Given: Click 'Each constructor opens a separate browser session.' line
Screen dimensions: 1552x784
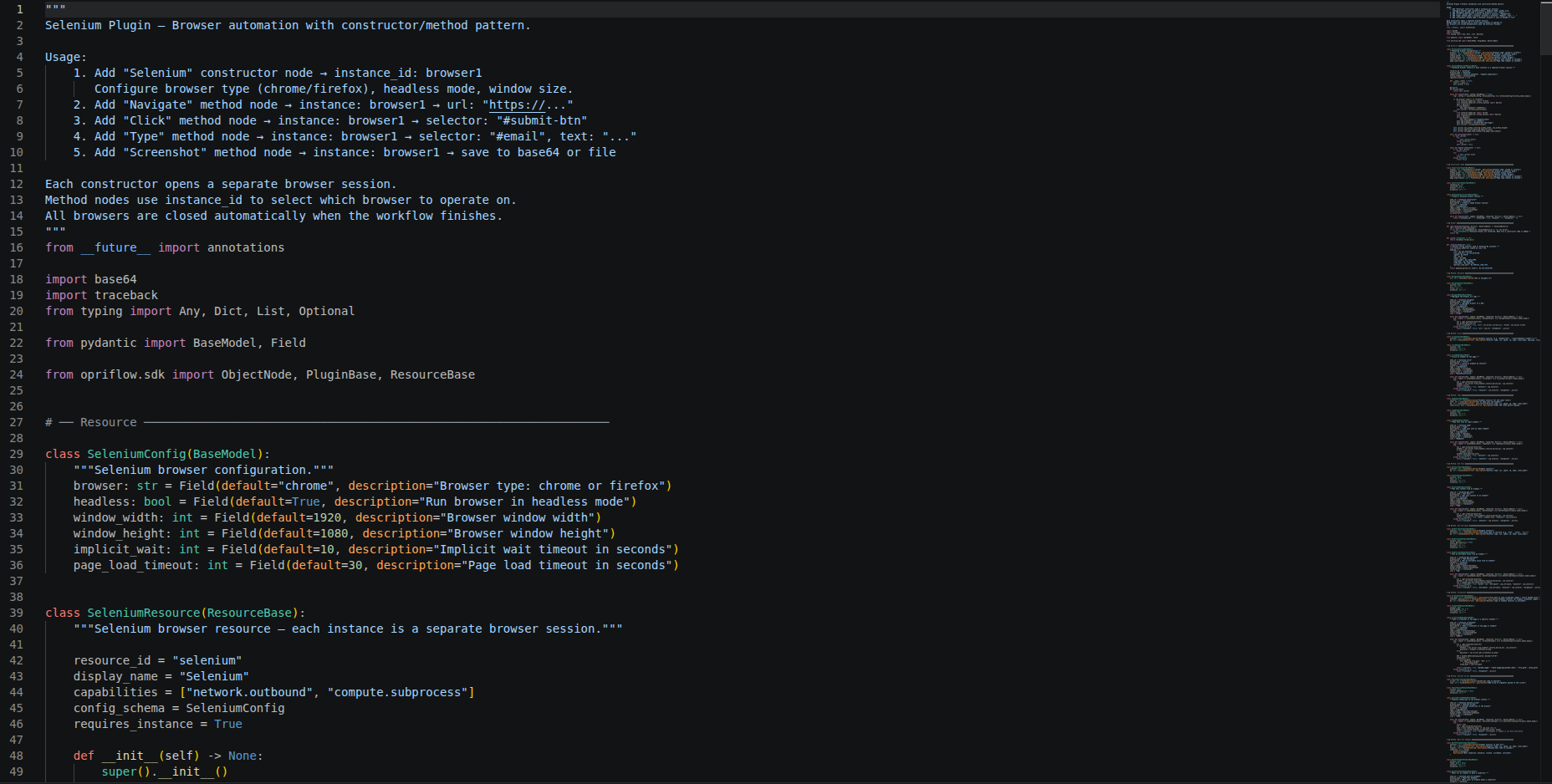Looking at the screenshot, I should coord(221,184).
